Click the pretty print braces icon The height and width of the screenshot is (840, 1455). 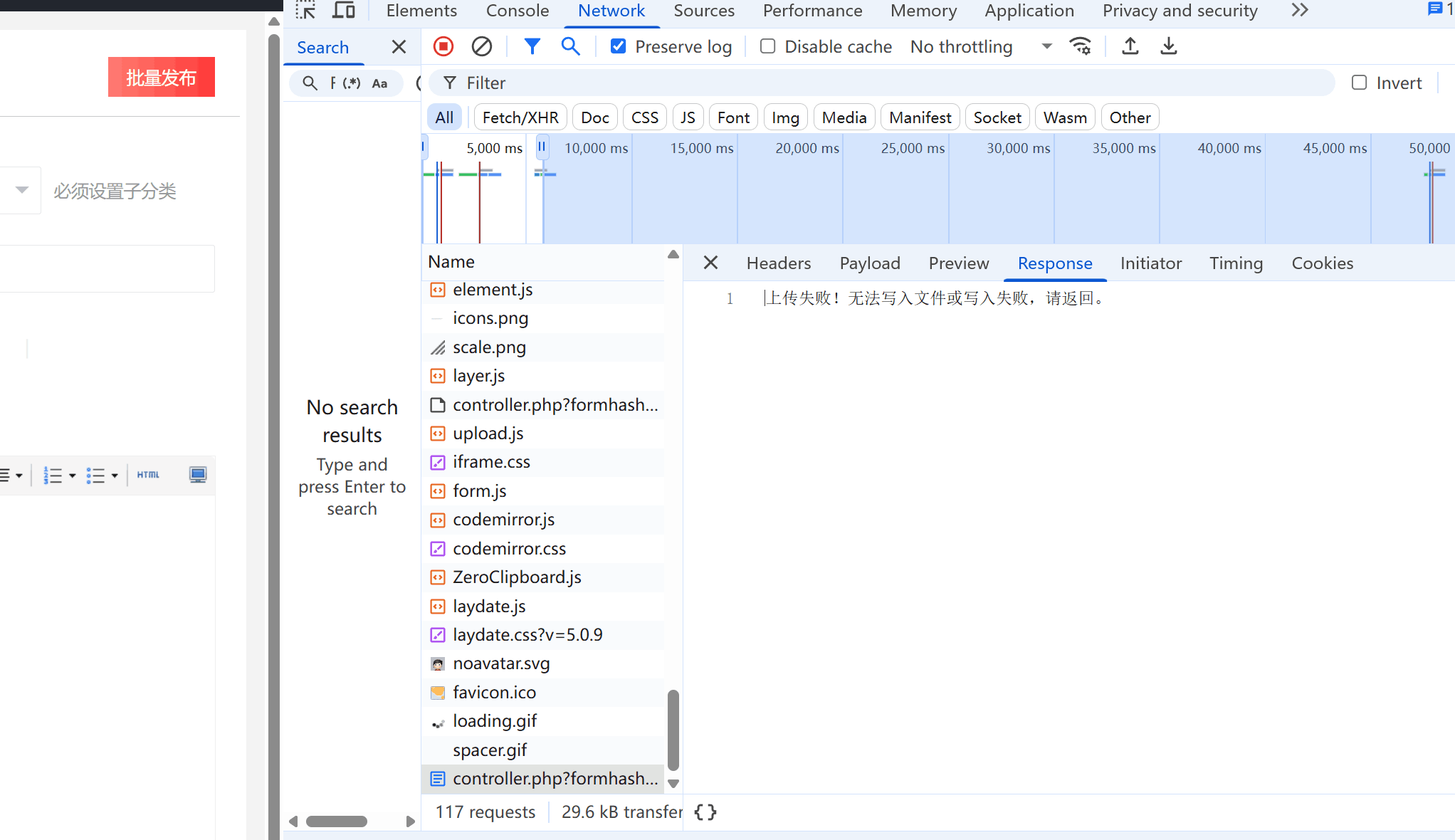coord(705,812)
